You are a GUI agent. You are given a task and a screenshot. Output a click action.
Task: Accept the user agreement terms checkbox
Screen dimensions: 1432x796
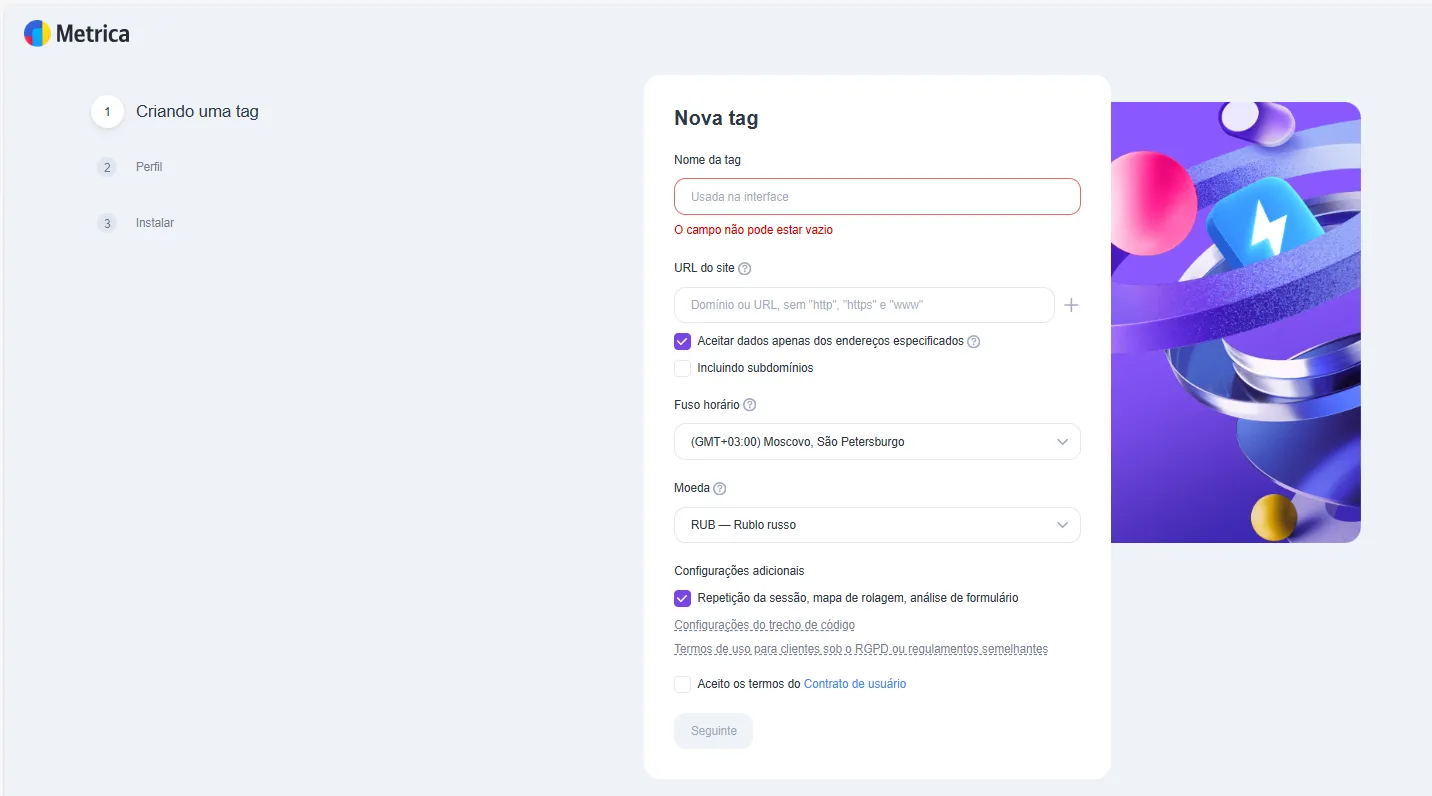pos(683,684)
